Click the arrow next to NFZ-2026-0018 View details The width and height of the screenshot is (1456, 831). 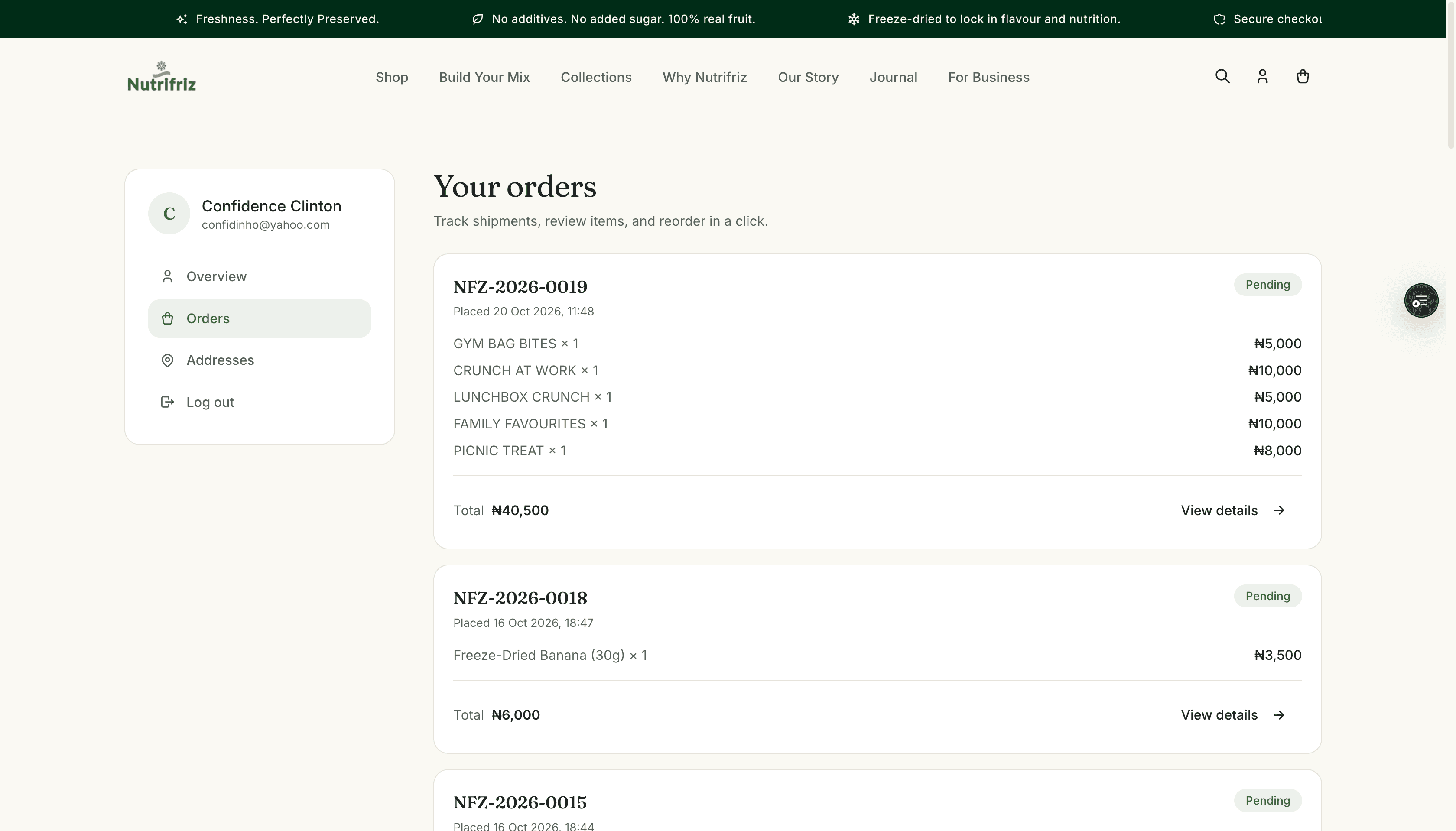point(1279,715)
